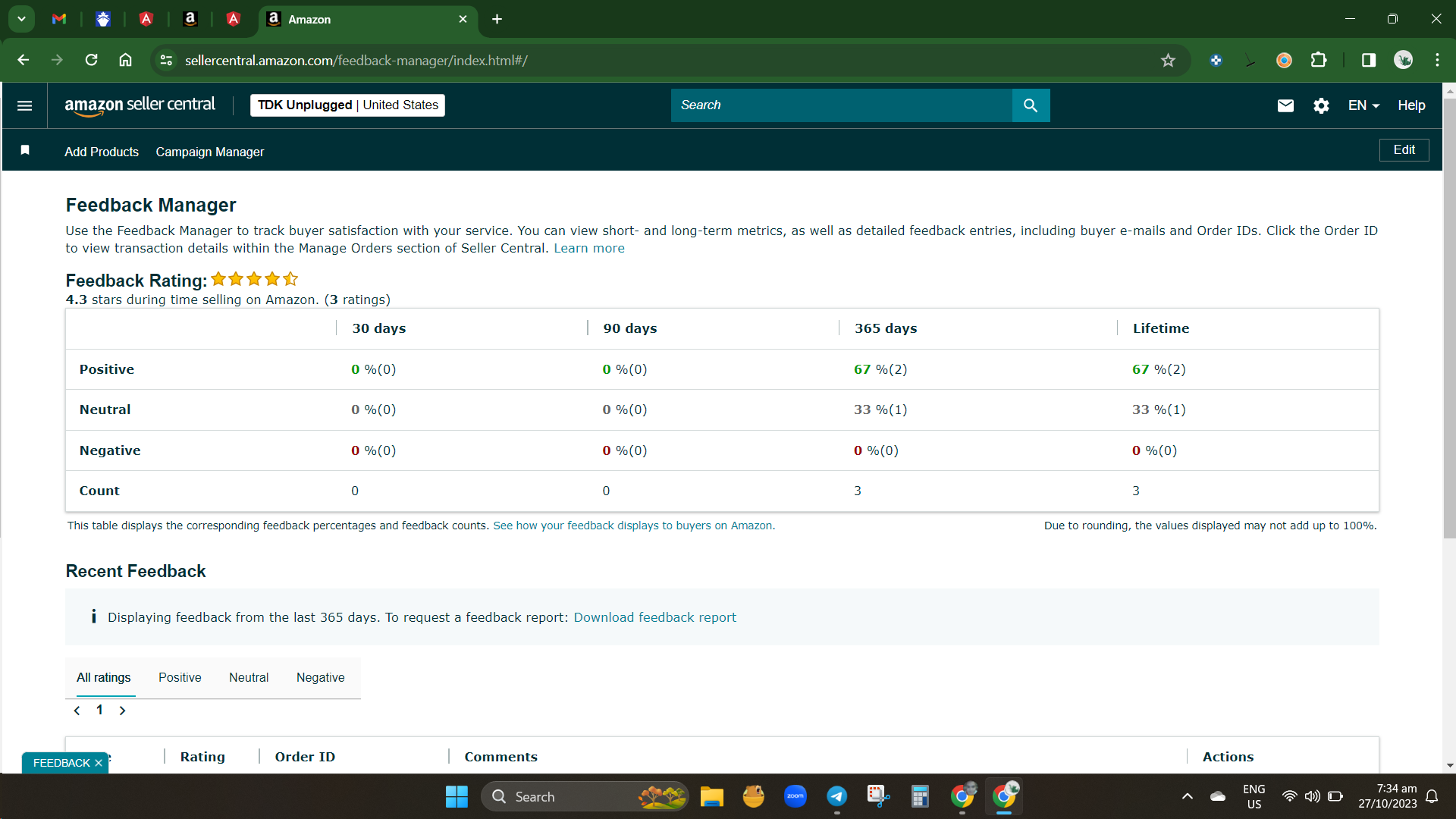Open Telegram from the taskbar
1456x819 pixels.
(x=836, y=796)
